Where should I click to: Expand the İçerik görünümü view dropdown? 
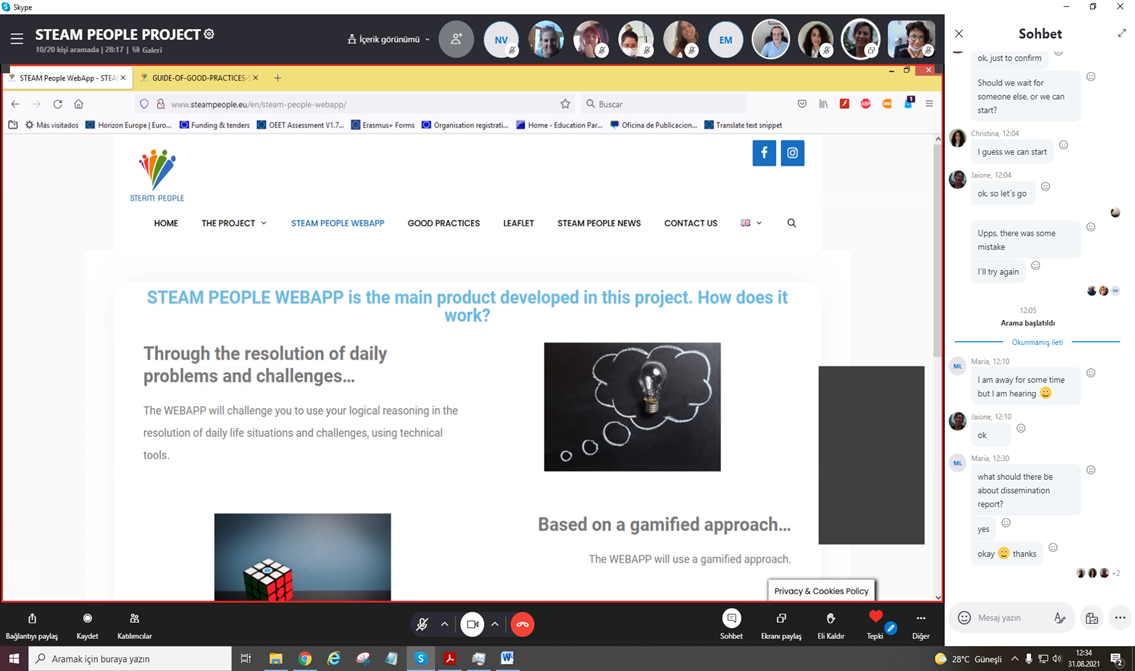tap(388, 40)
